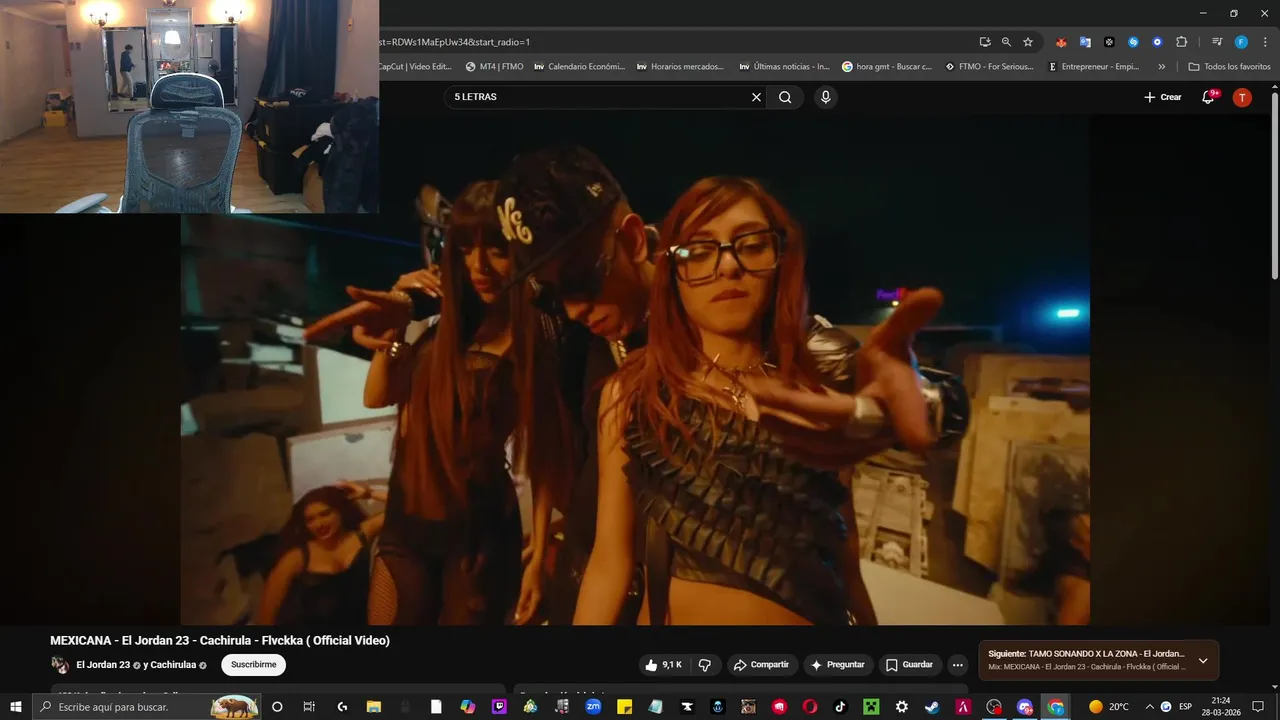
Task: Open the Chrome extensions puzzle menu
Action: click(x=1181, y=42)
